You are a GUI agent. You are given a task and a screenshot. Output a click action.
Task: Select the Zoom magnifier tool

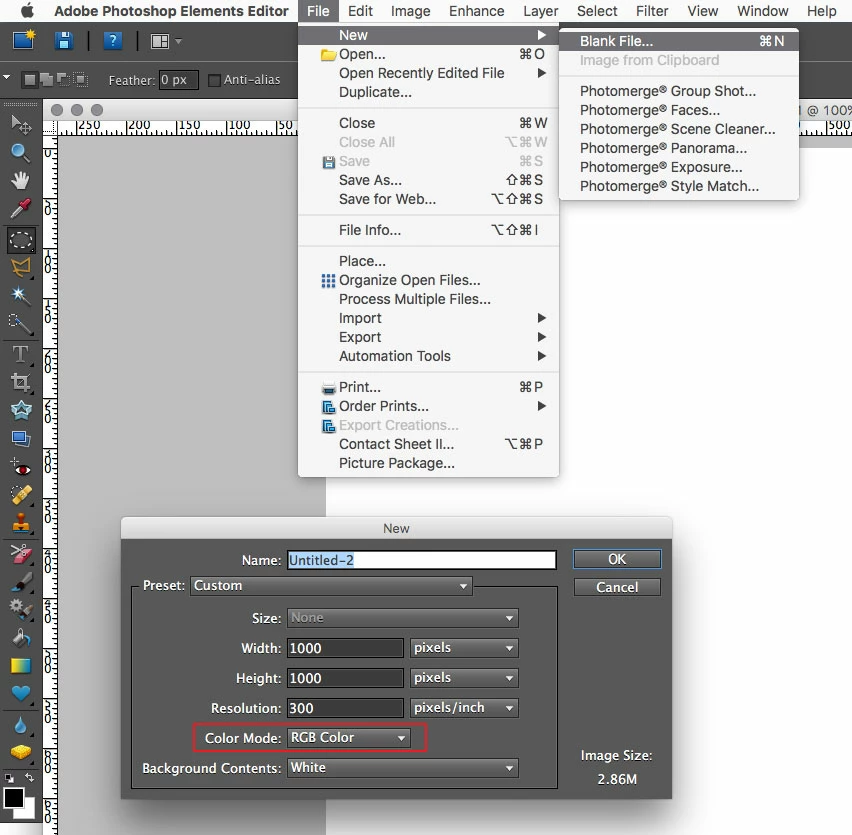coord(21,153)
